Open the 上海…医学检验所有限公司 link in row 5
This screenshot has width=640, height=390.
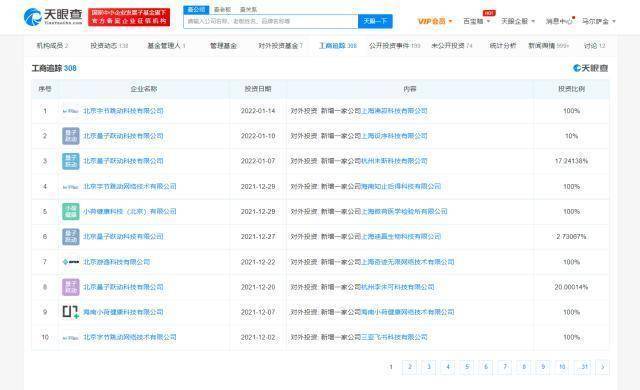[x=404, y=212]
